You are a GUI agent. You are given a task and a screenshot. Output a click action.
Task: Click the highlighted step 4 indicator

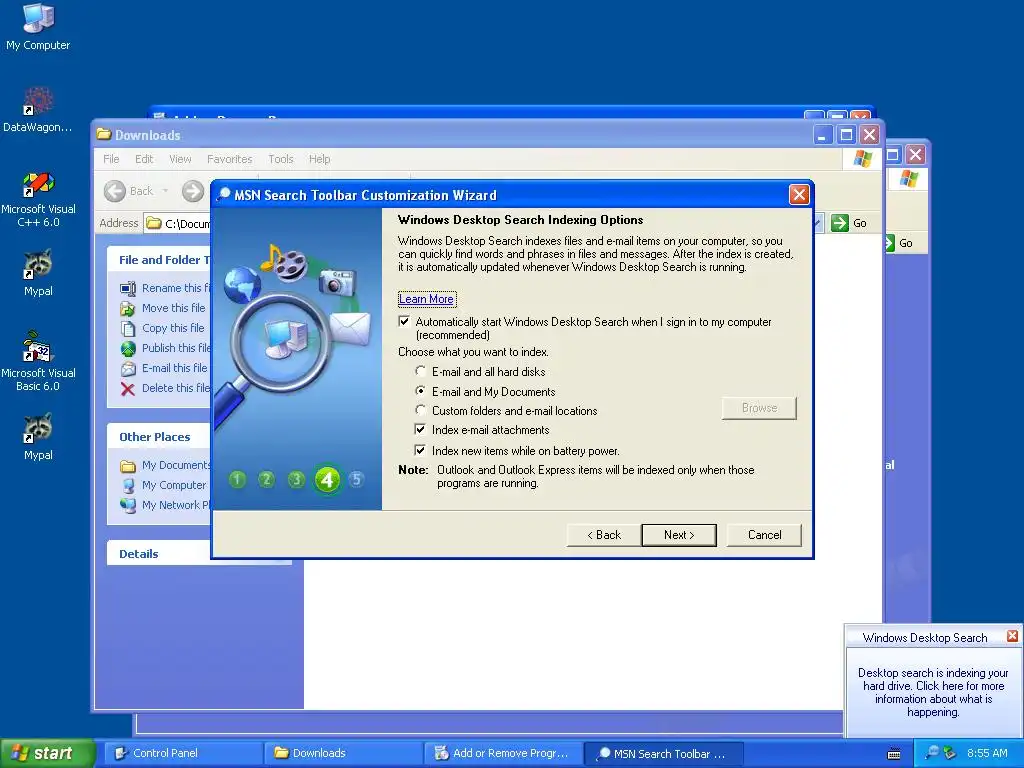327,480
